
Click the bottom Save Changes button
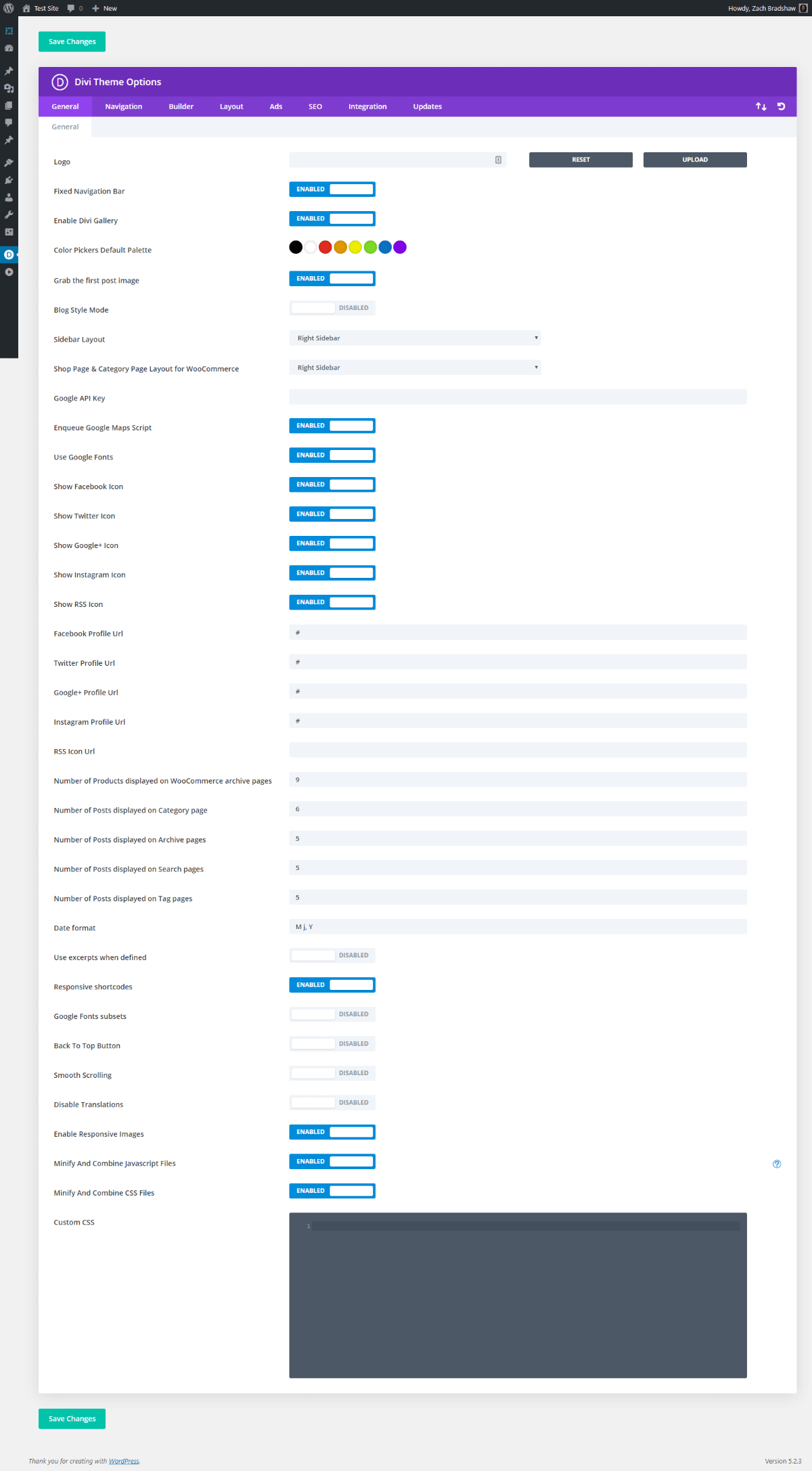point(72,1418)
